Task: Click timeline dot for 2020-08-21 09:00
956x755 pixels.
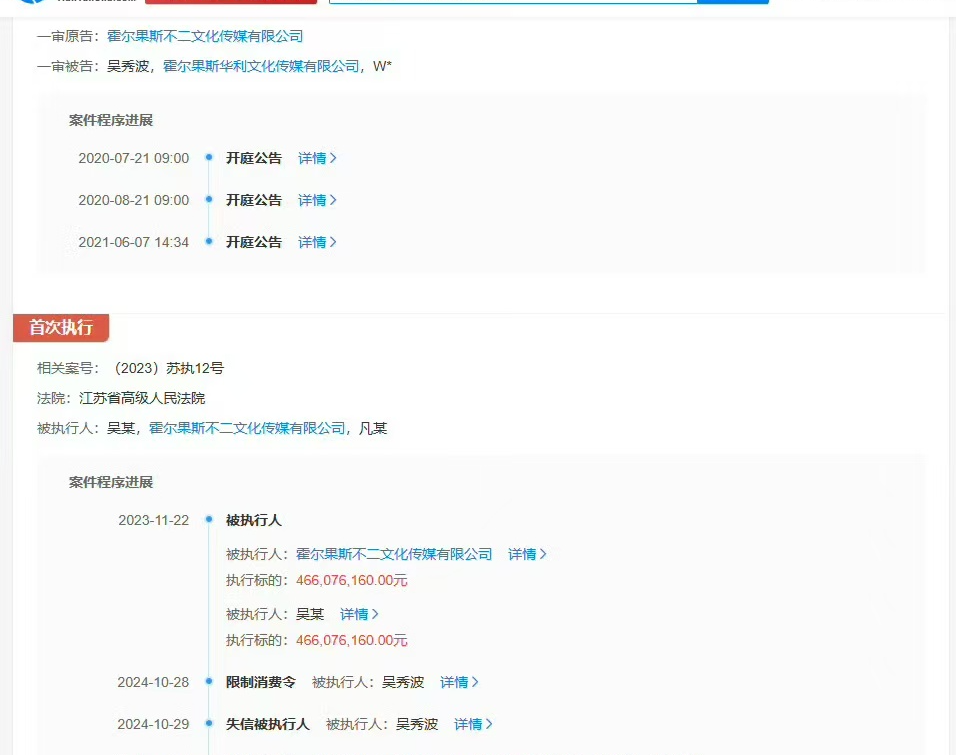Action: [209, 199]
